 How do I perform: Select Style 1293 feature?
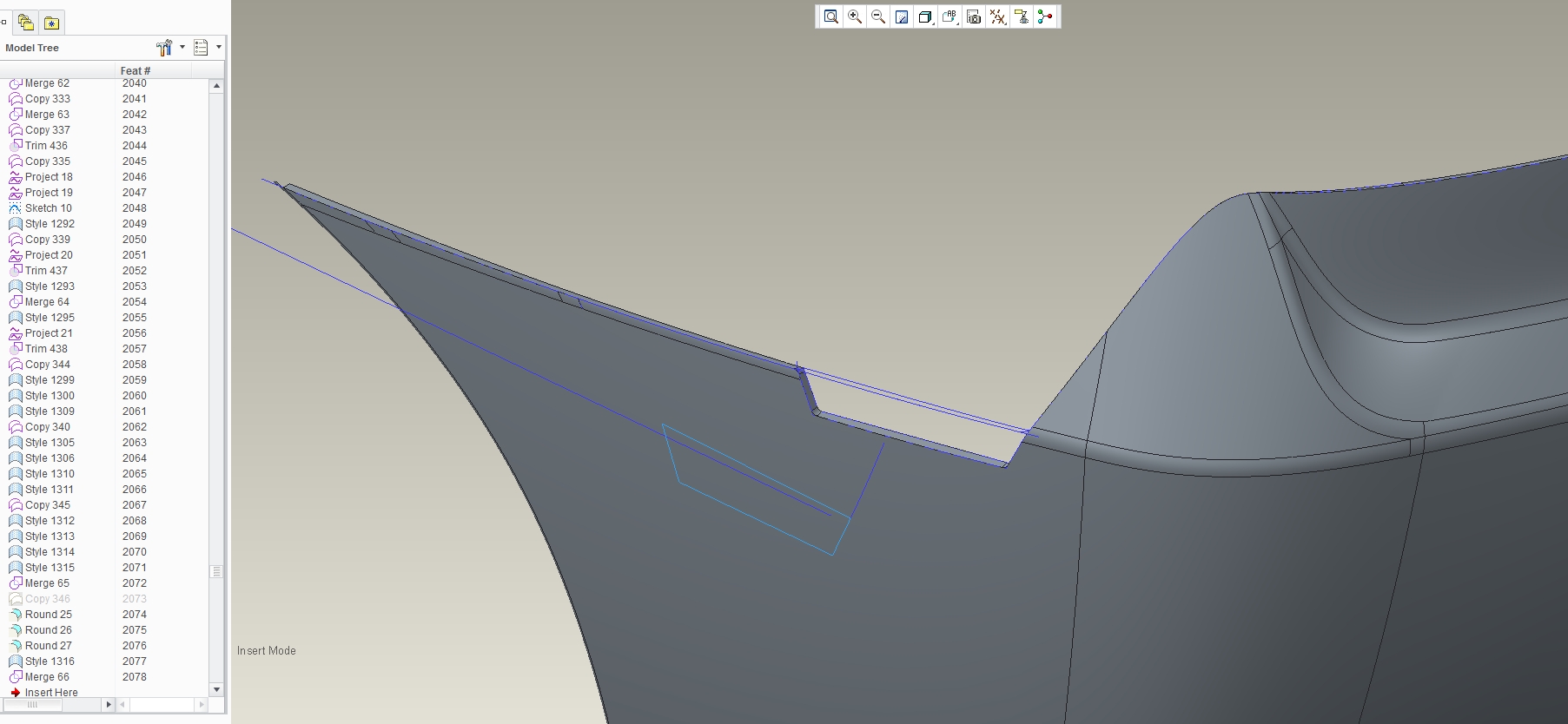[x=50, y=286]
